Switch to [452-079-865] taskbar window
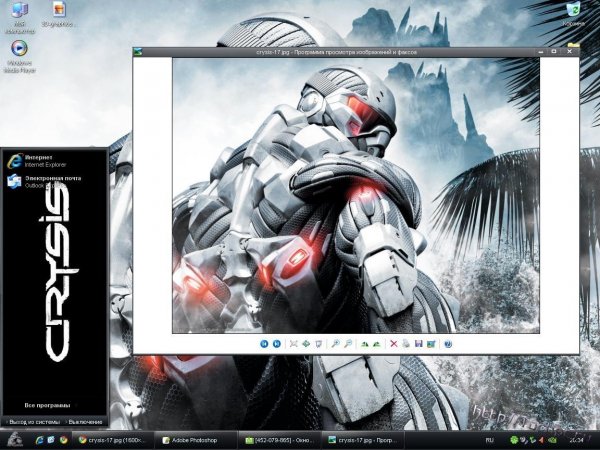600x450 pixels. coord(279,440)
